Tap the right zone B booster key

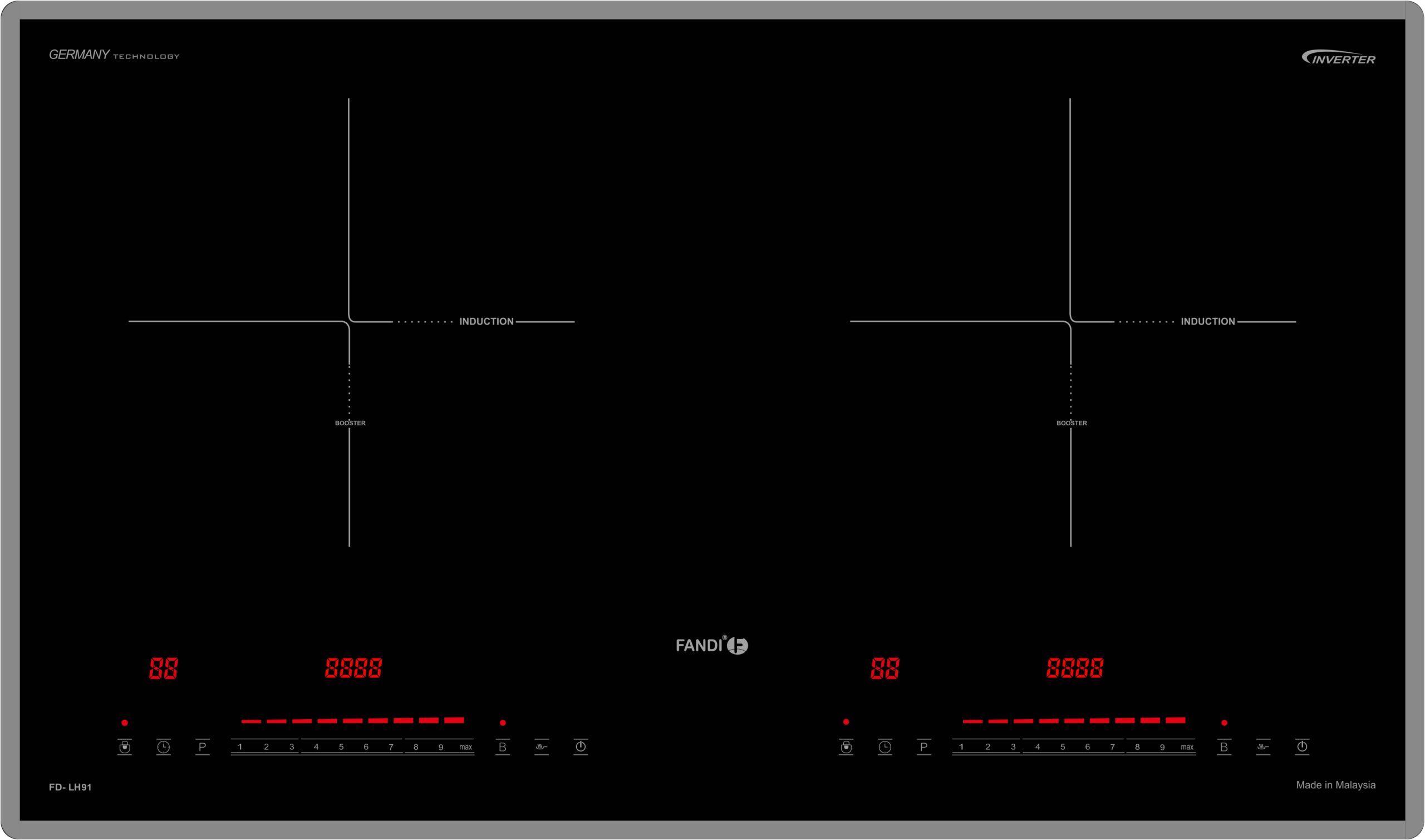1223,747
